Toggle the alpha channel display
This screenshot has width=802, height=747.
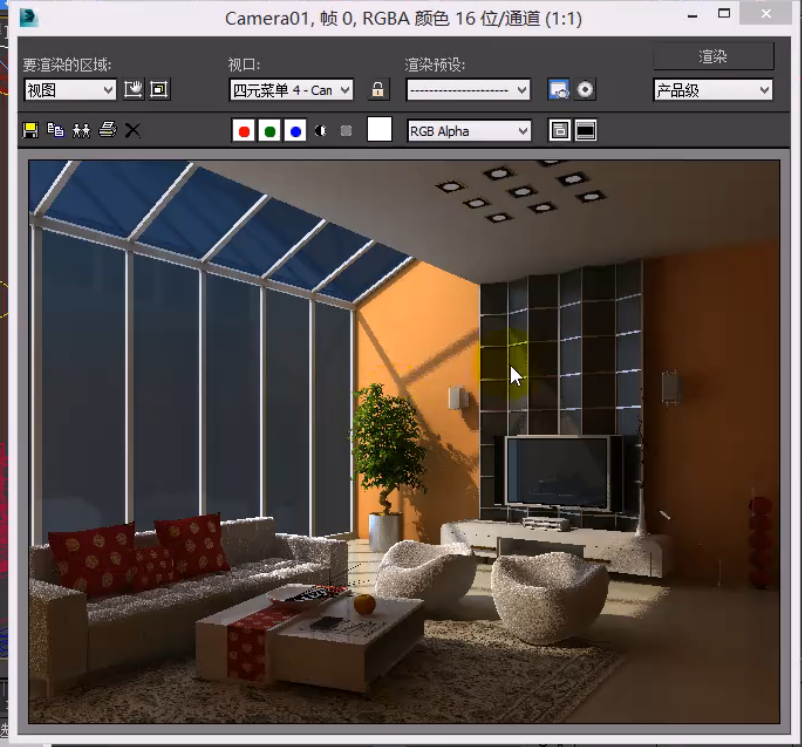coord(321,131)
